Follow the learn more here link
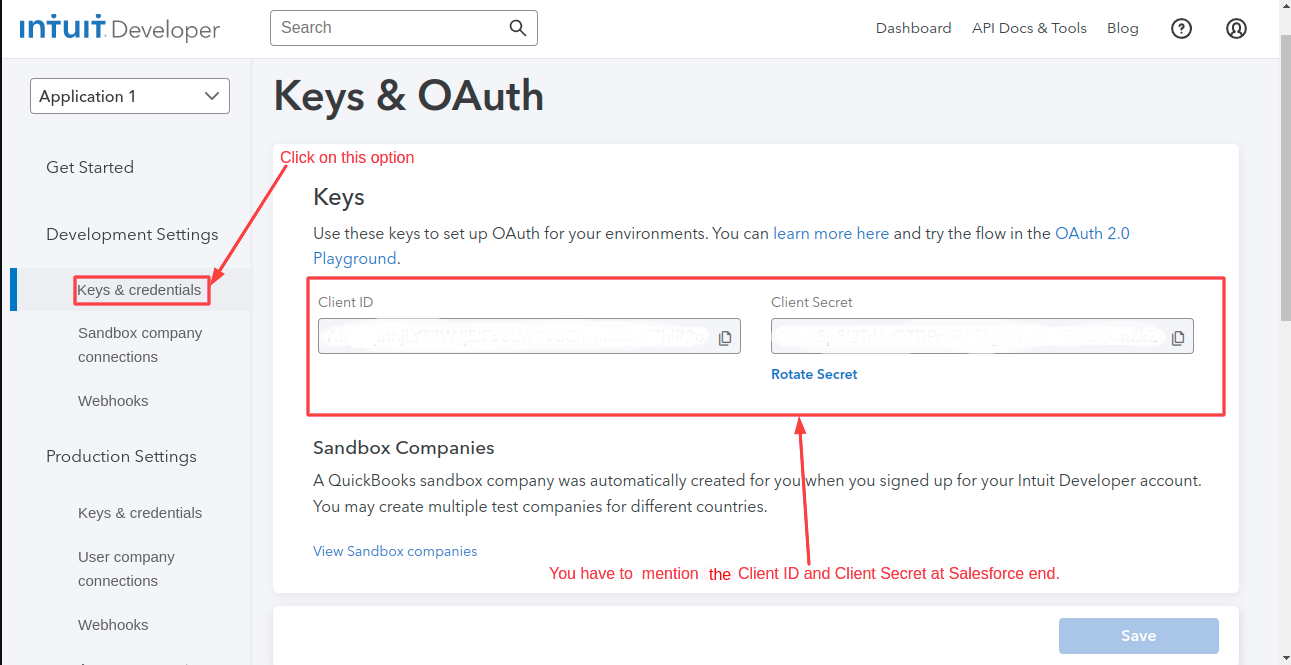The height and width of the screenshot is (665, 1291). (x=830, y=233)
